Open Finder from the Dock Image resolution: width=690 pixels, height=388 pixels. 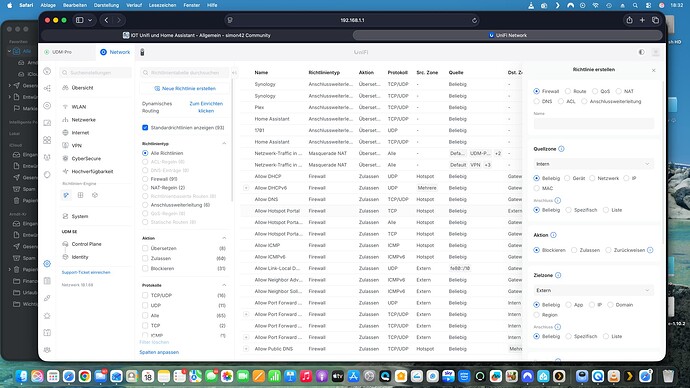[21, 376]
